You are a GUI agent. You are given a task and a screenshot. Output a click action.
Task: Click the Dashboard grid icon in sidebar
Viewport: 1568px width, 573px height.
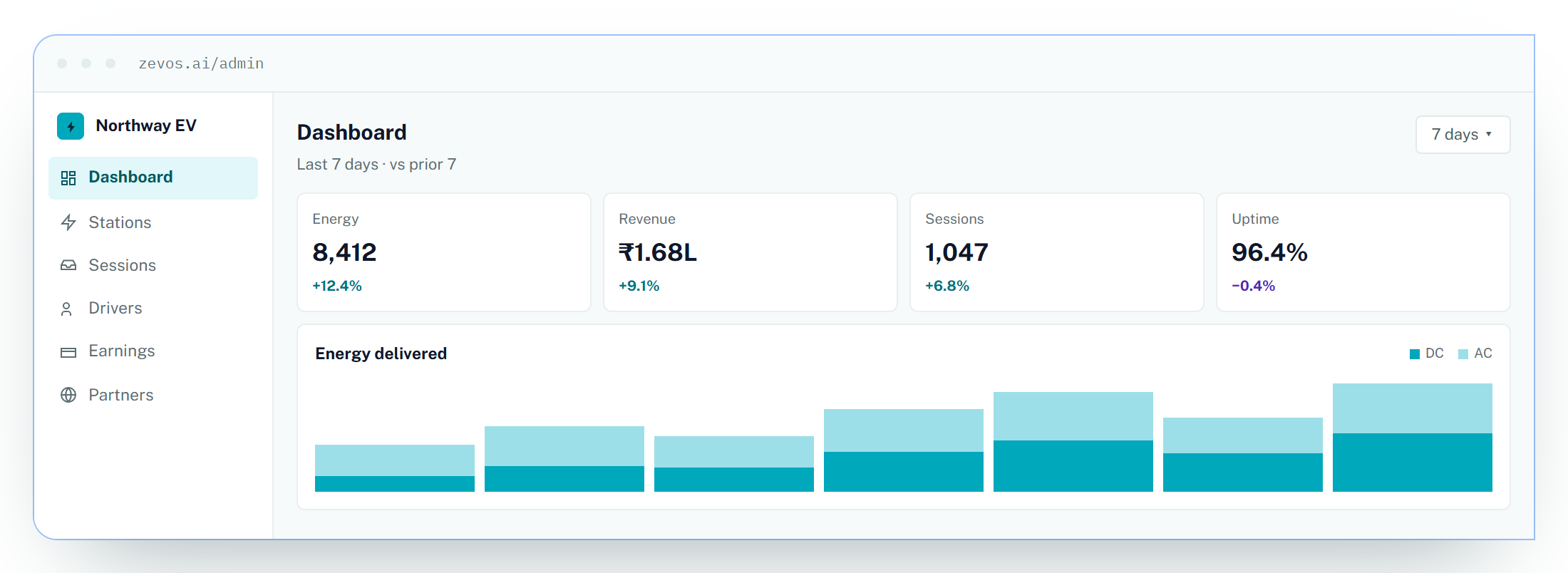pyautogui.click(x=68, y=177)
